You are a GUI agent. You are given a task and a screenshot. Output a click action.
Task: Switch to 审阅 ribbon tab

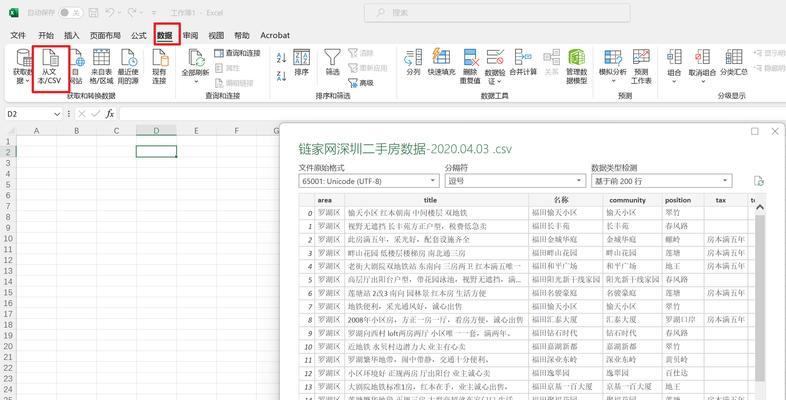click(x=190, y=36)
